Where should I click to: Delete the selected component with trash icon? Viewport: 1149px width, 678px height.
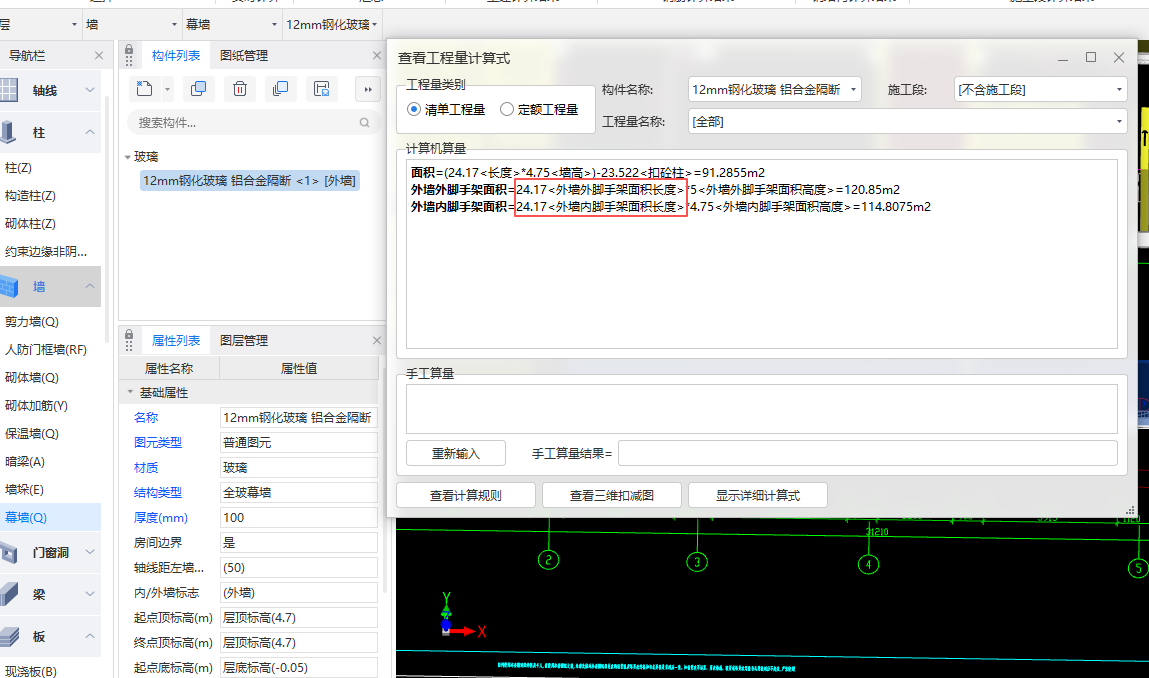(240, 89)
